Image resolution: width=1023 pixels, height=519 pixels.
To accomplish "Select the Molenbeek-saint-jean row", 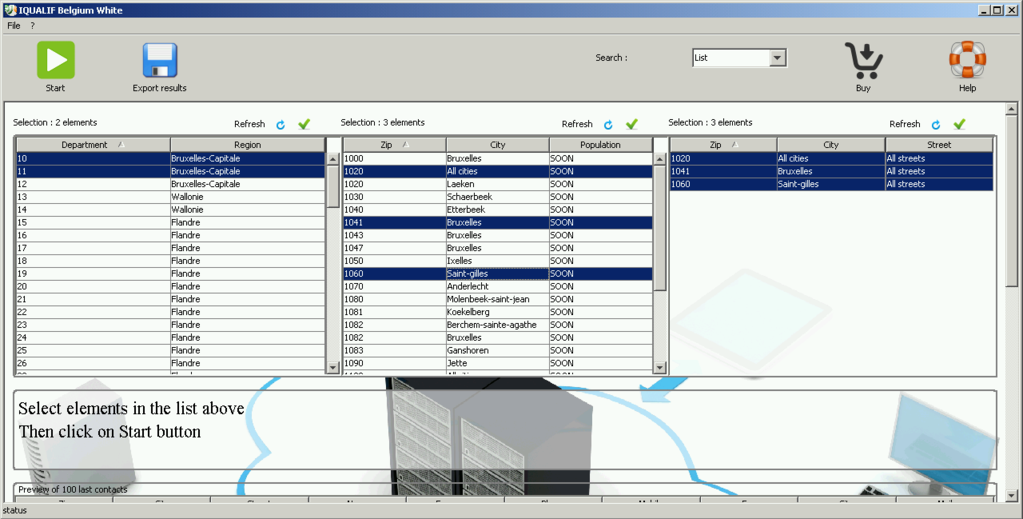I will pos(498,299).
